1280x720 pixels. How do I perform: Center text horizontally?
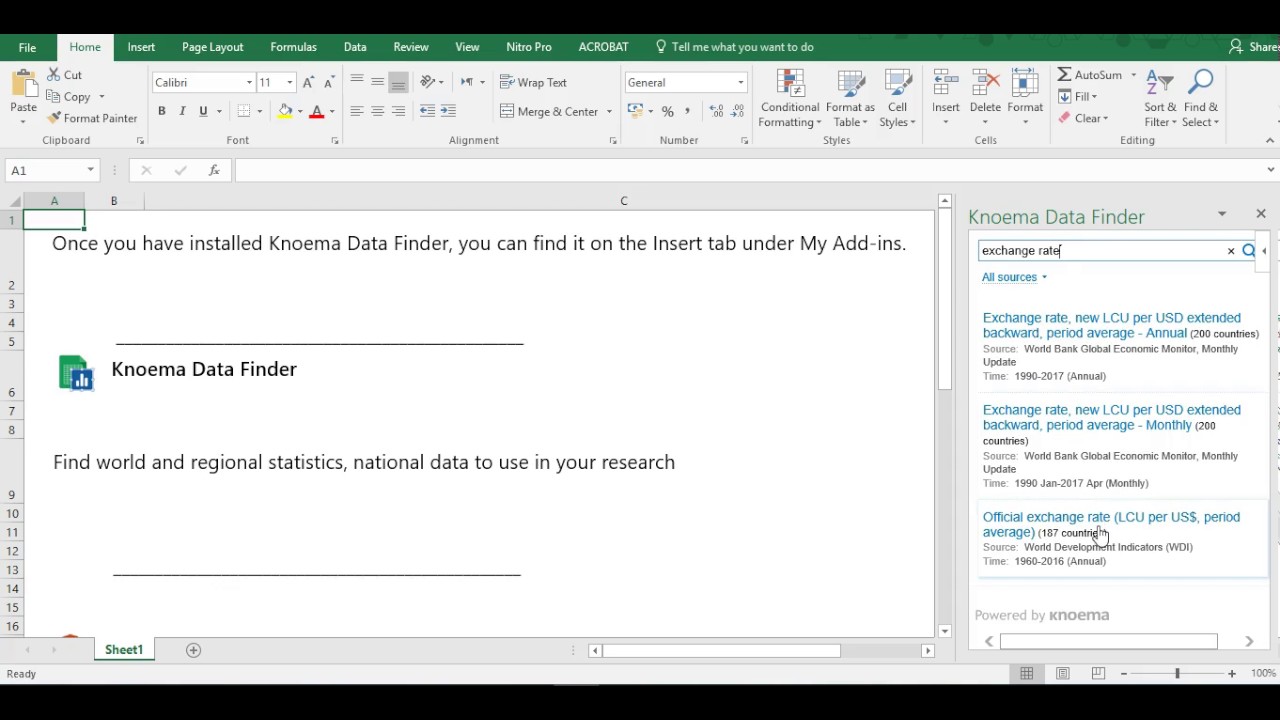(377, 111)
